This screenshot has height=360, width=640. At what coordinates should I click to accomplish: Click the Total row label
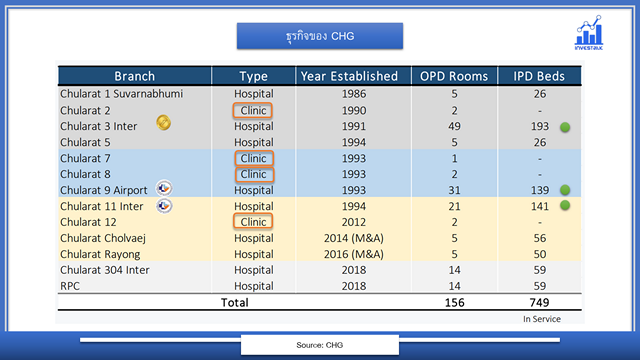235,302
